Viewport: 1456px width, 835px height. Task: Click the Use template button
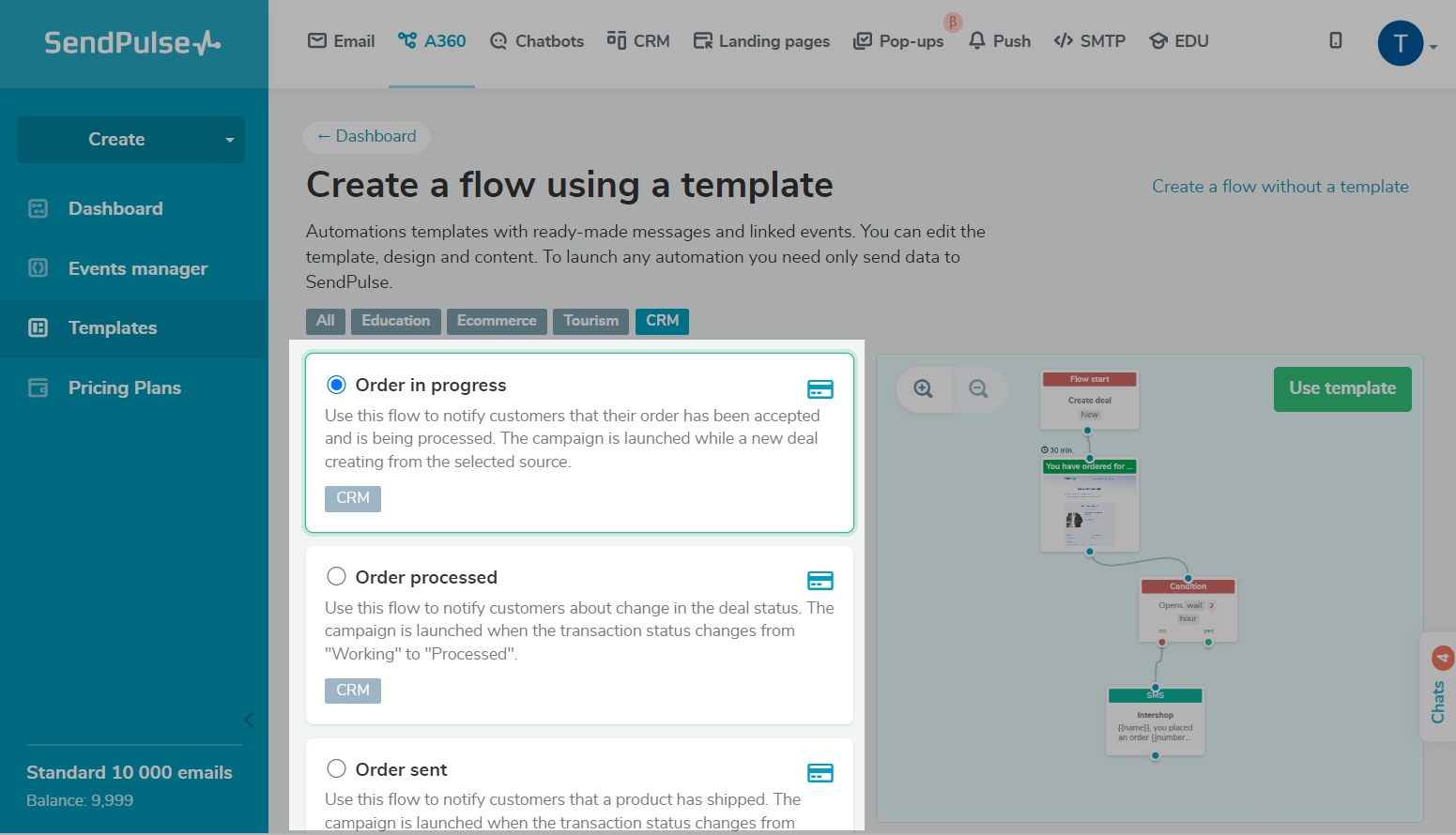[1342, 388]
